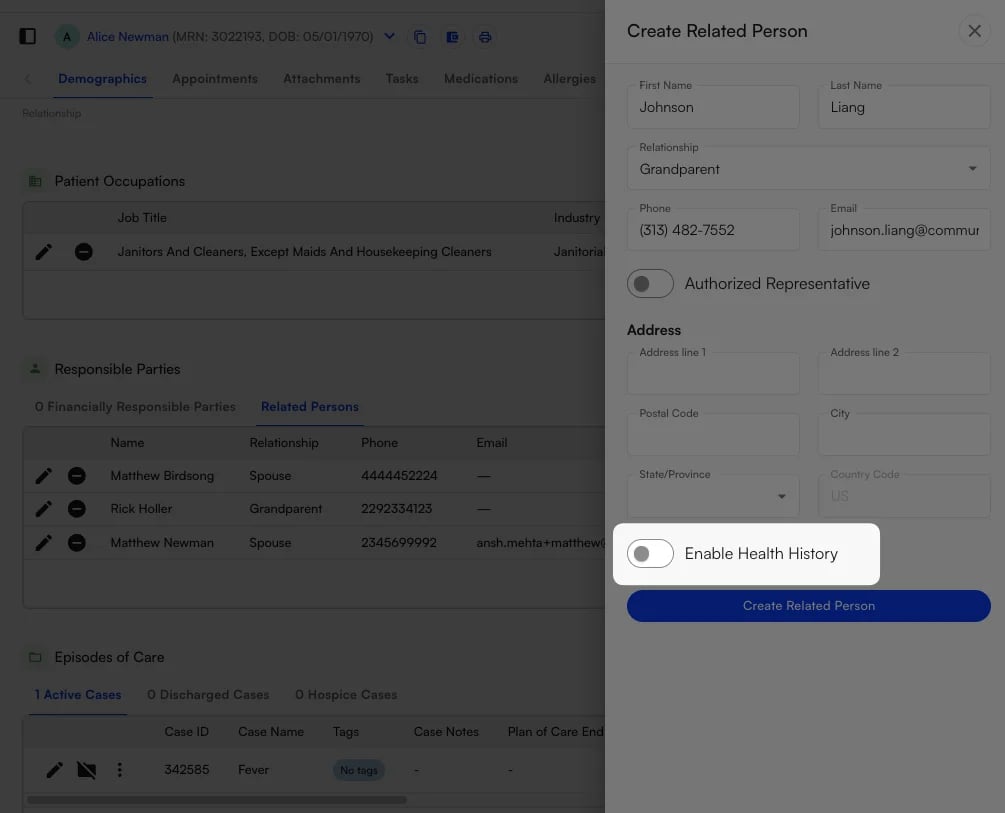Open the Allergies tab
This screenshot has width=1005, height=813.
570,79
